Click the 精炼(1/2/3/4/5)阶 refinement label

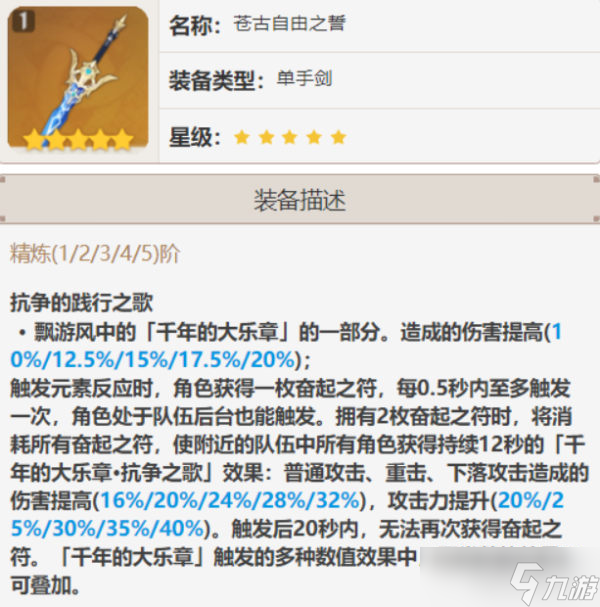coord(95,254)
